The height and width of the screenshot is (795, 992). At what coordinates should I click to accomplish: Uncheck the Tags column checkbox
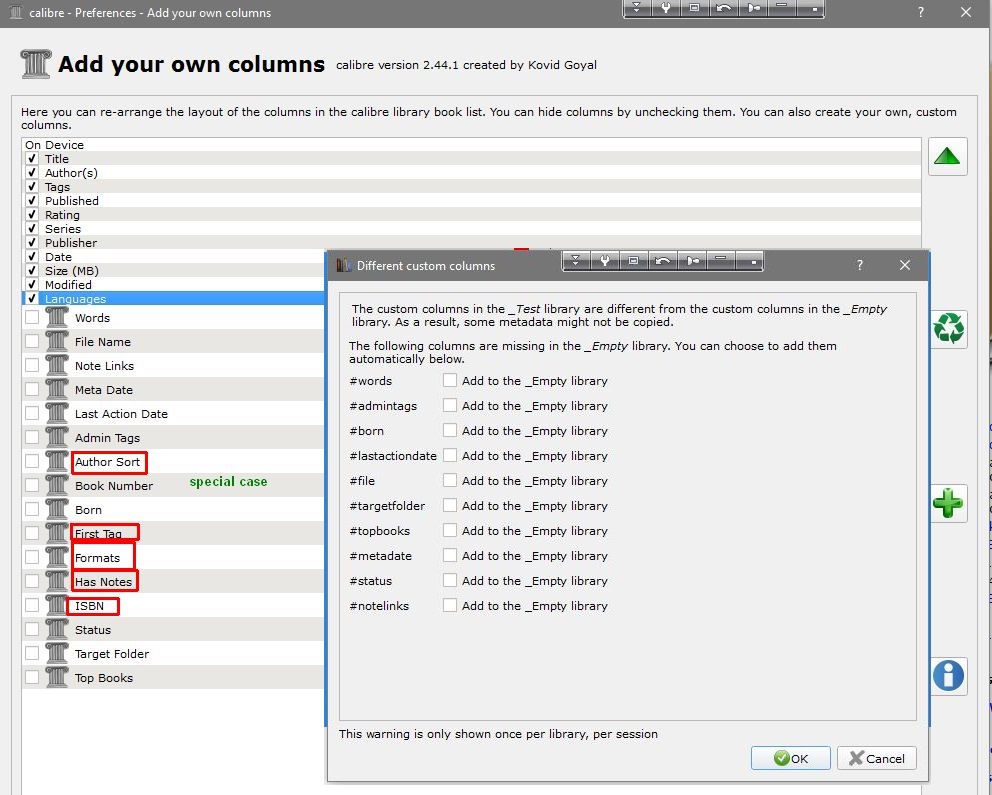tap(32, 186)
